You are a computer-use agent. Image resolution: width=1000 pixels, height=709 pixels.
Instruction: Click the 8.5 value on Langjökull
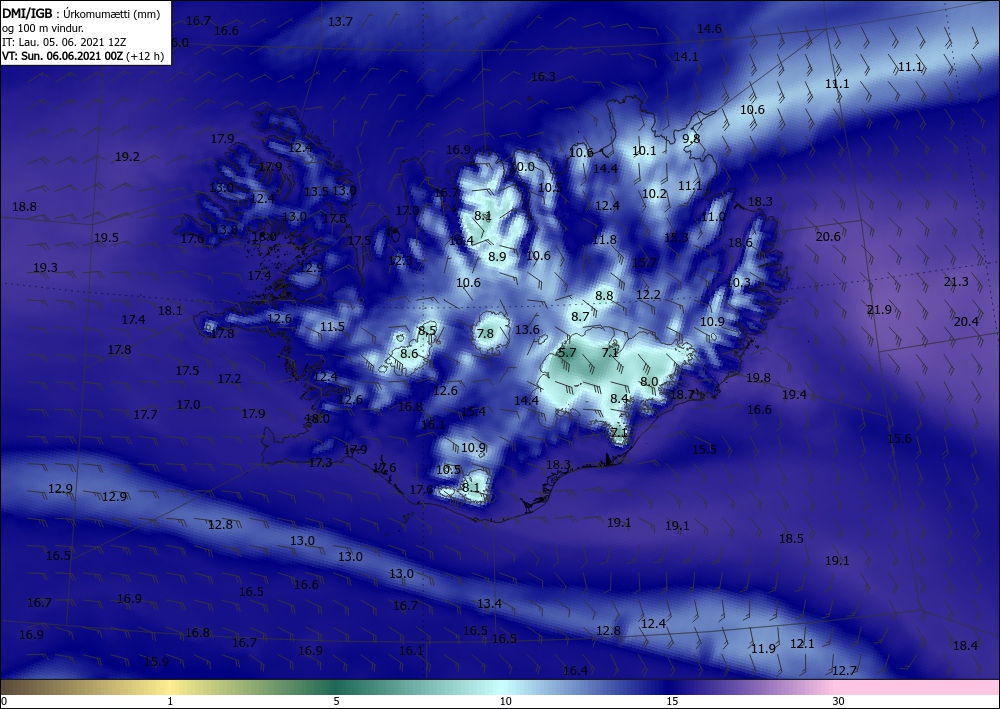pyautogui.click(x=427, y=330)
